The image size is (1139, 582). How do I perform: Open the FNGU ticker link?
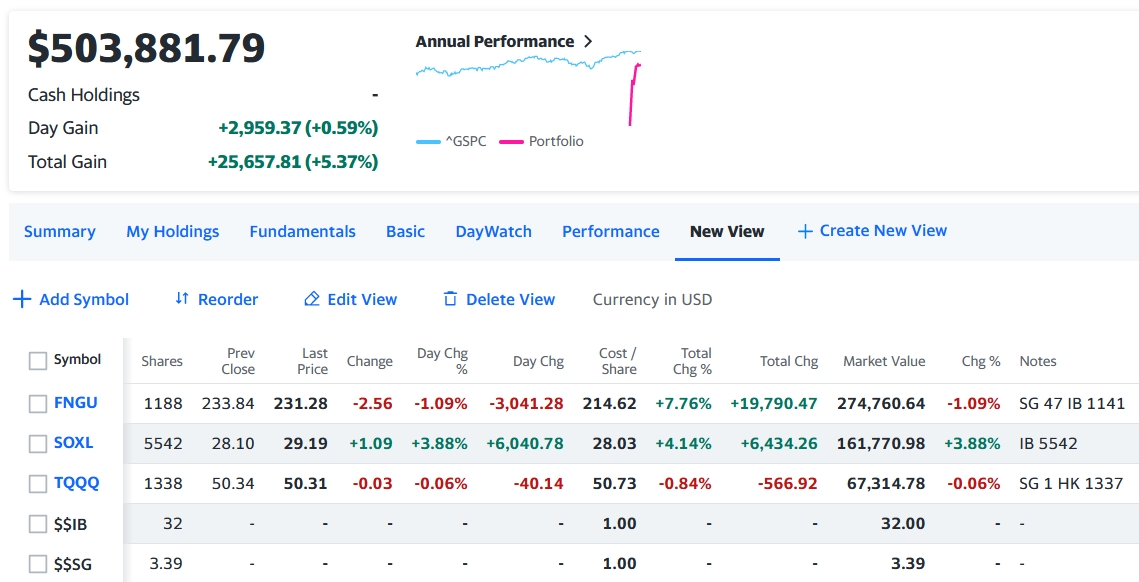pos(76,403)
